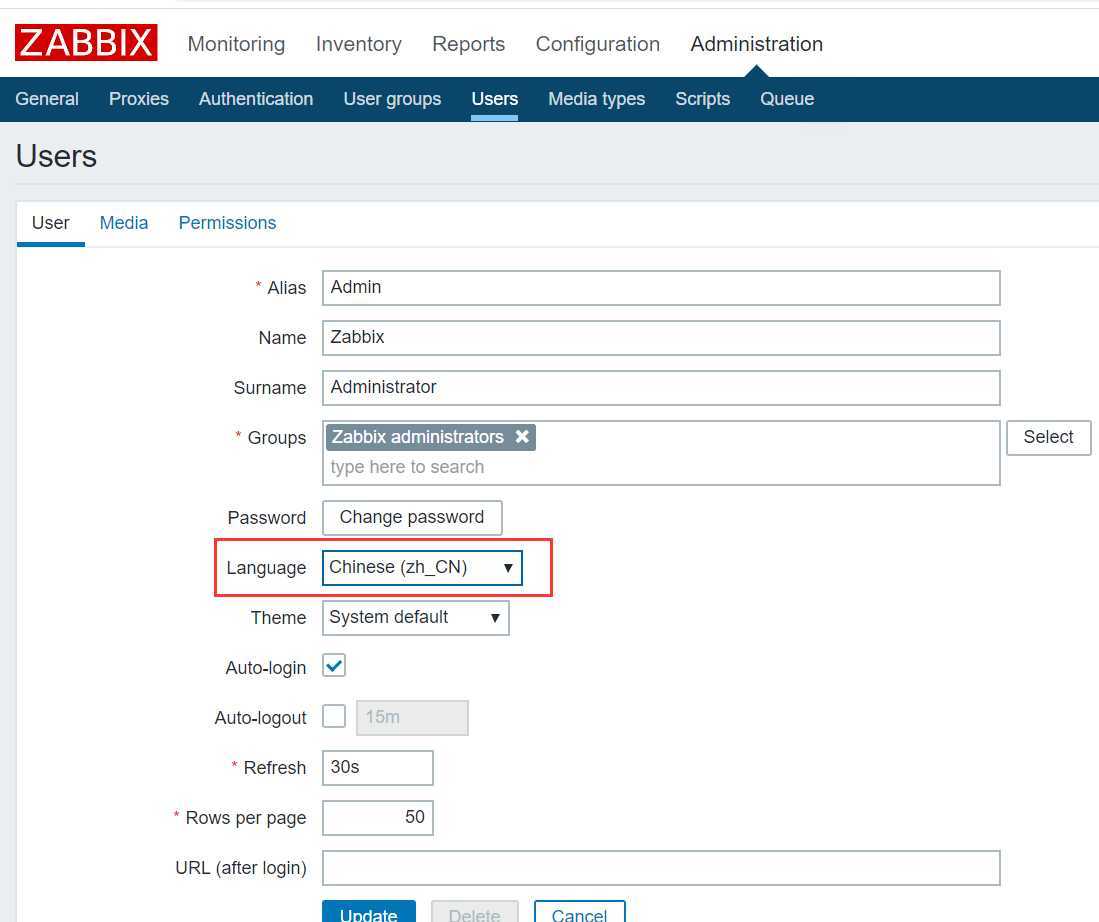Uncheck the Auto-login checkbox
The image size is (1099, 922).
click(x=334, y=665)
